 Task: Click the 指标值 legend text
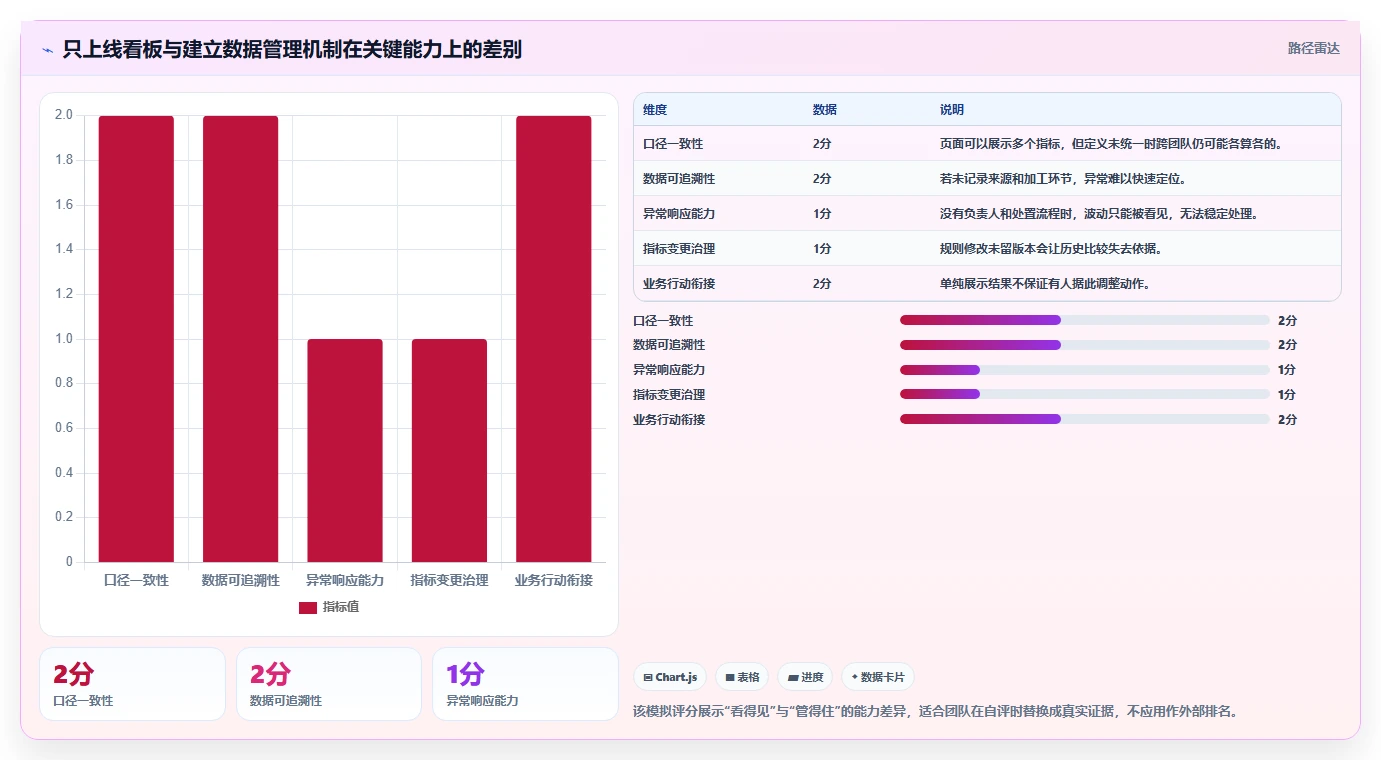click(x=341, y=607)
